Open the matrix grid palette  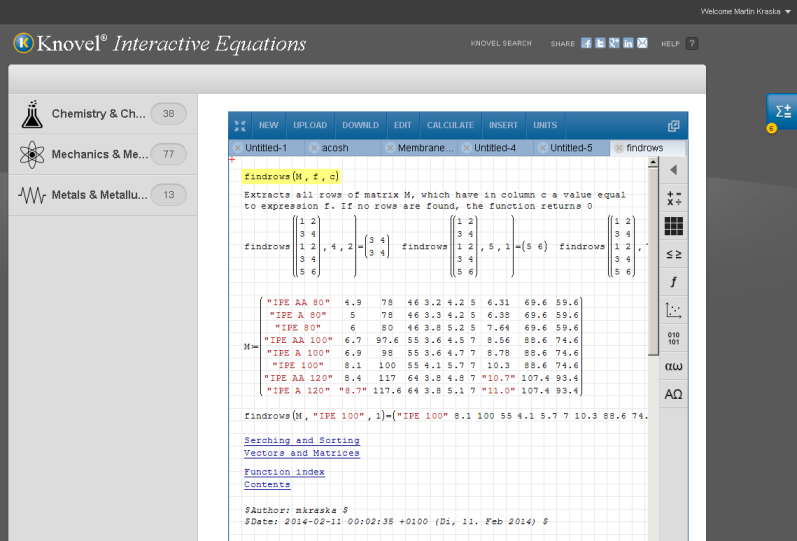pos(673,226)
